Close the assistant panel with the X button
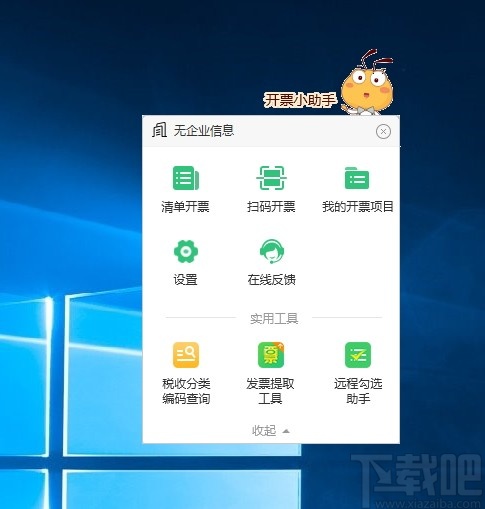The height and width of the screenshot is (509, 485). (x=383, y=131)
